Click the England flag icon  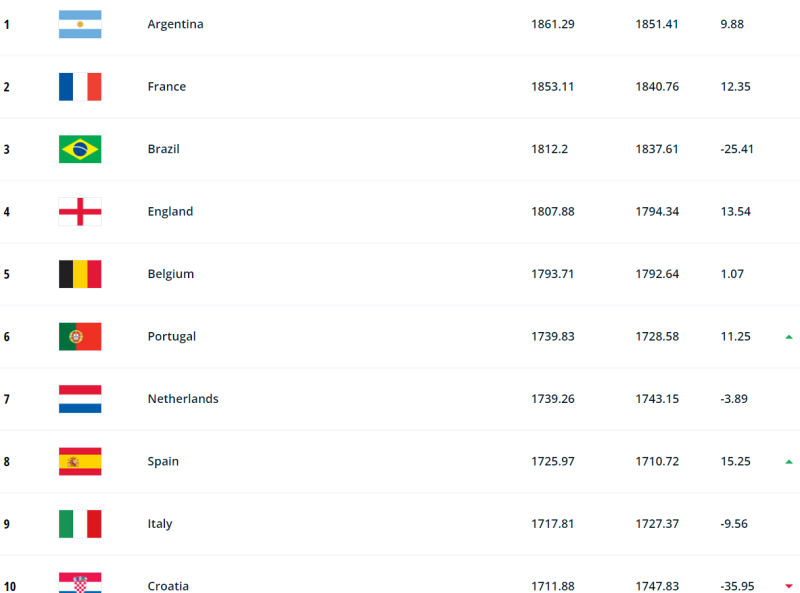80,212
